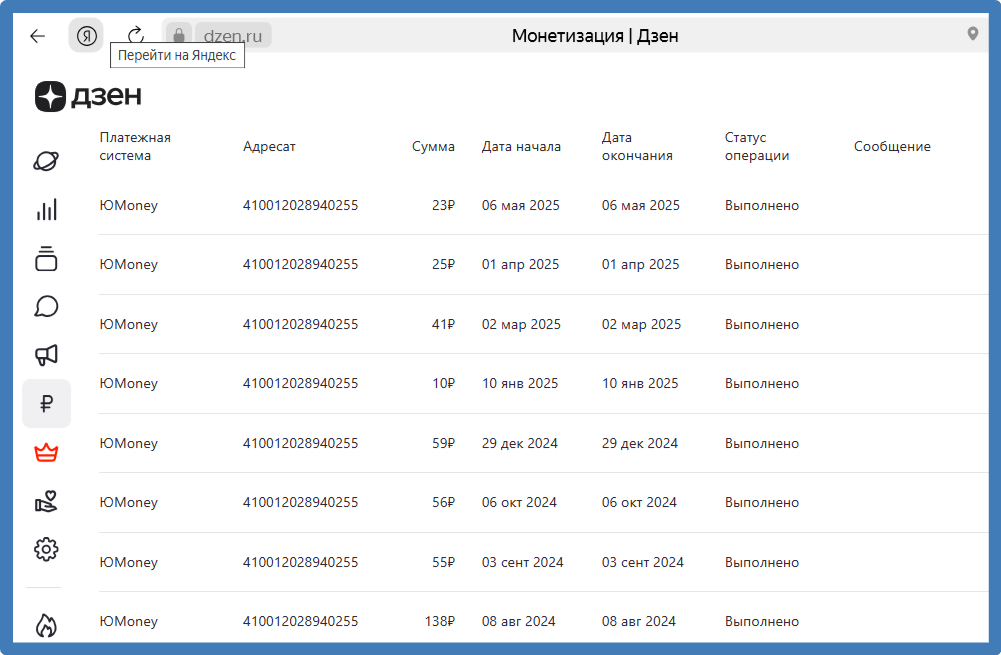Go back with the browser back arrow
Viewport: 1001px width, 655px height.
coord(38,36)
